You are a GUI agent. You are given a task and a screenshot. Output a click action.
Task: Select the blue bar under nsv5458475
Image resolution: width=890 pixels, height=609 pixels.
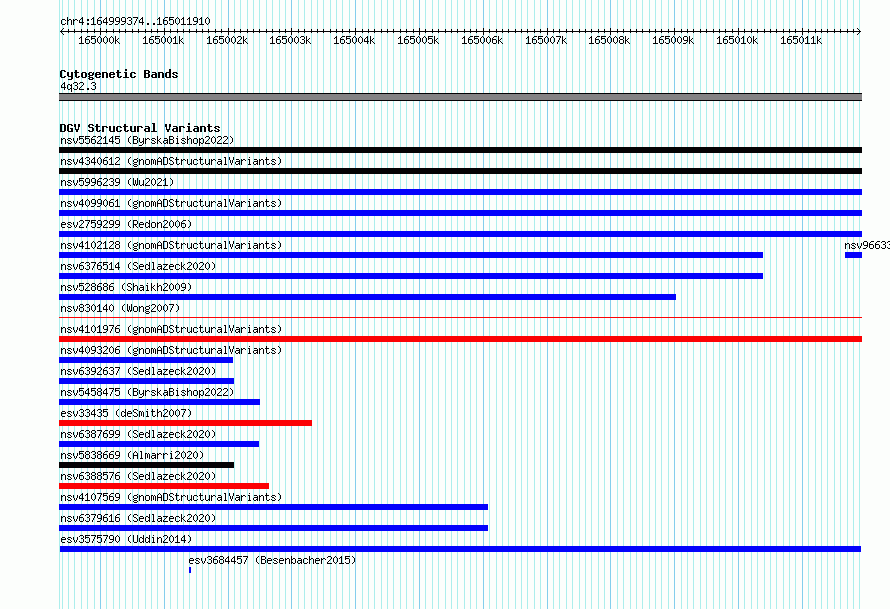(x=159, y=402)
